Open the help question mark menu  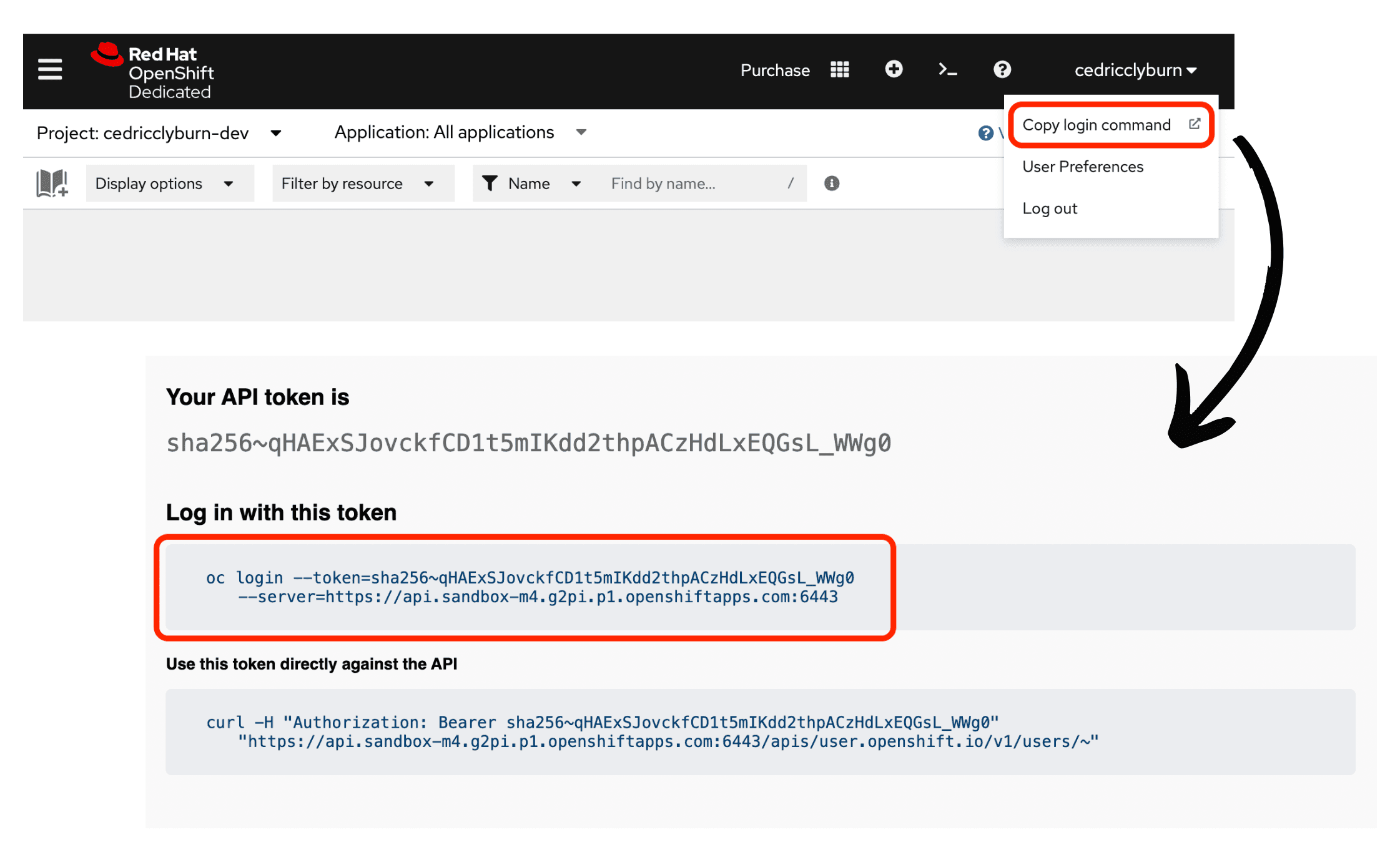1002,69
